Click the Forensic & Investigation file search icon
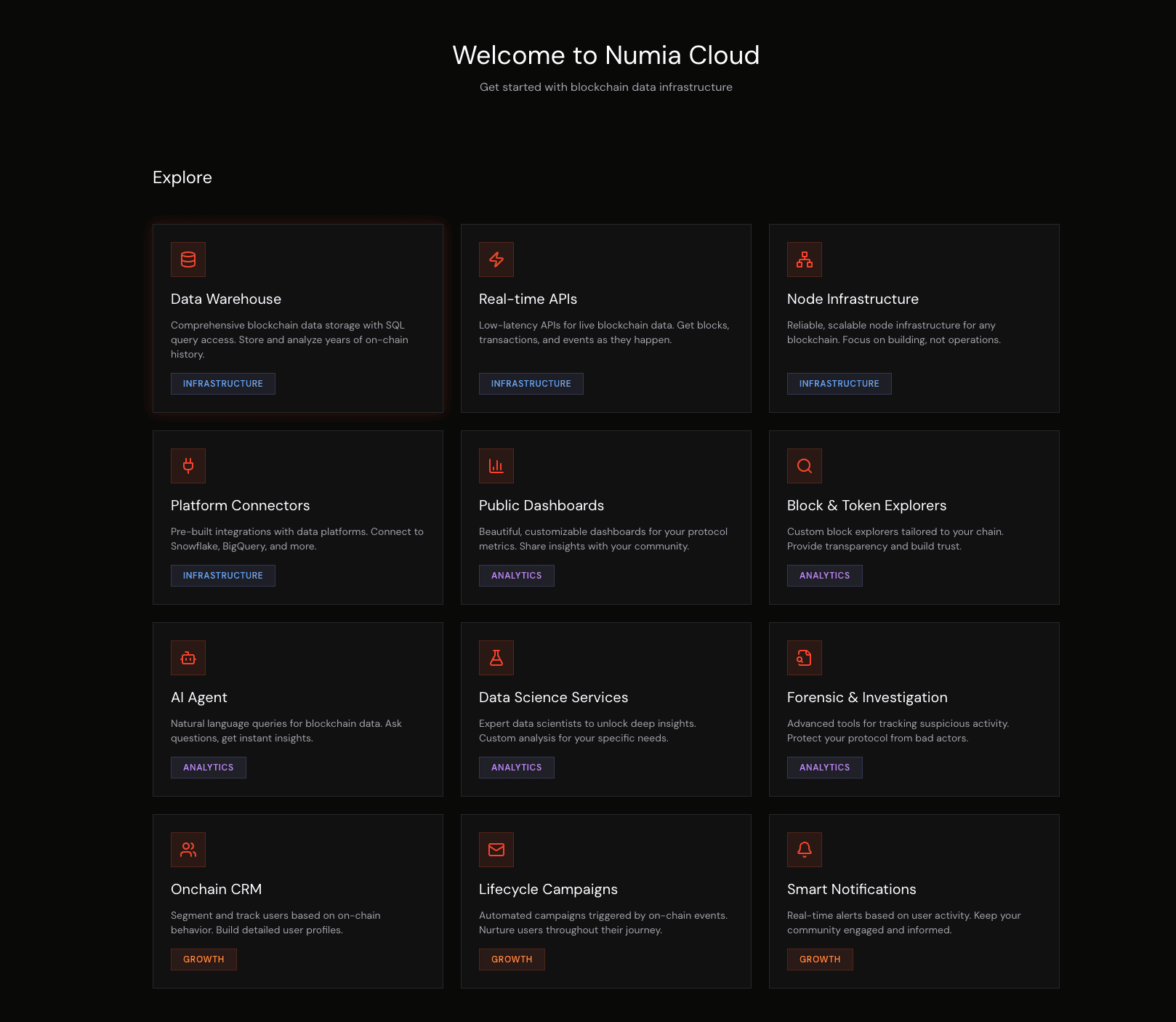 point(805,658)
